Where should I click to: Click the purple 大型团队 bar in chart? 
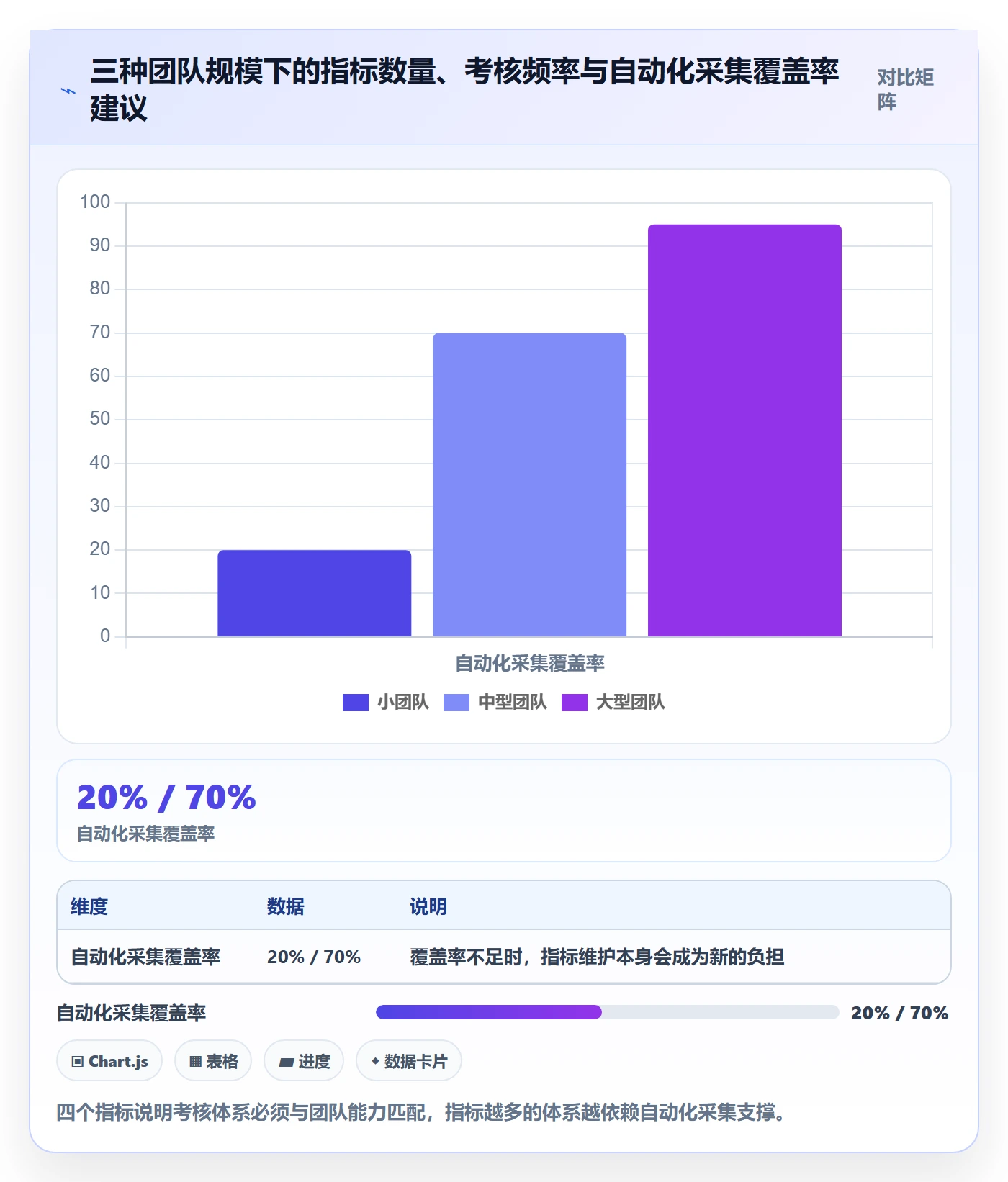(x=744, y=430)
